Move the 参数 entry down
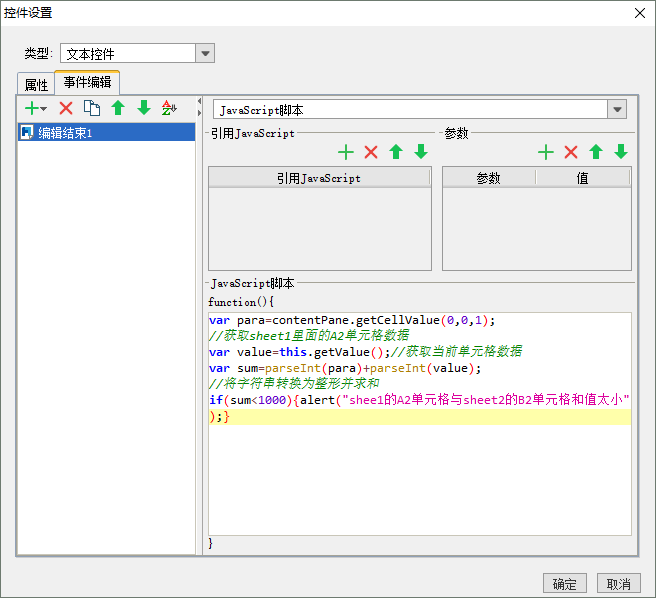Image resolution: width=656 pixels, height=598 pixels. point(621,152)
